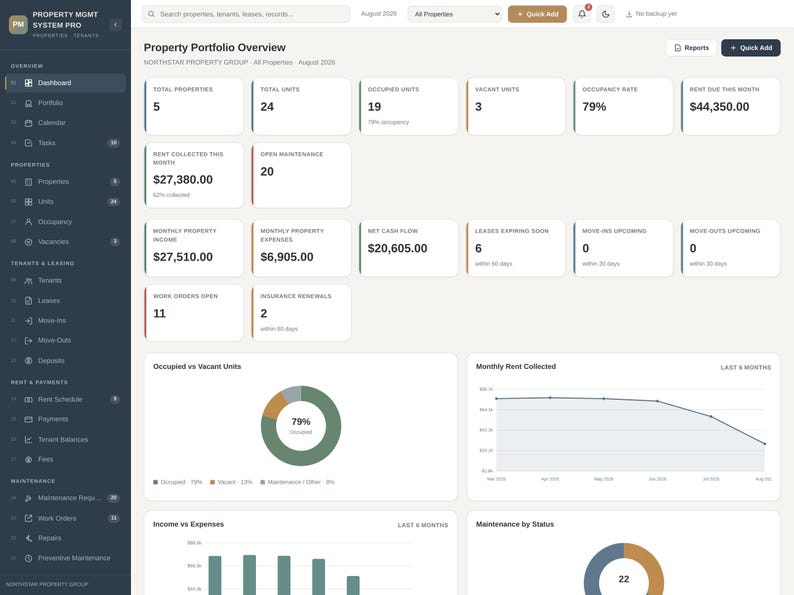Open the Properties building icon
Screen dimensions: 794x595
(28, 182)
